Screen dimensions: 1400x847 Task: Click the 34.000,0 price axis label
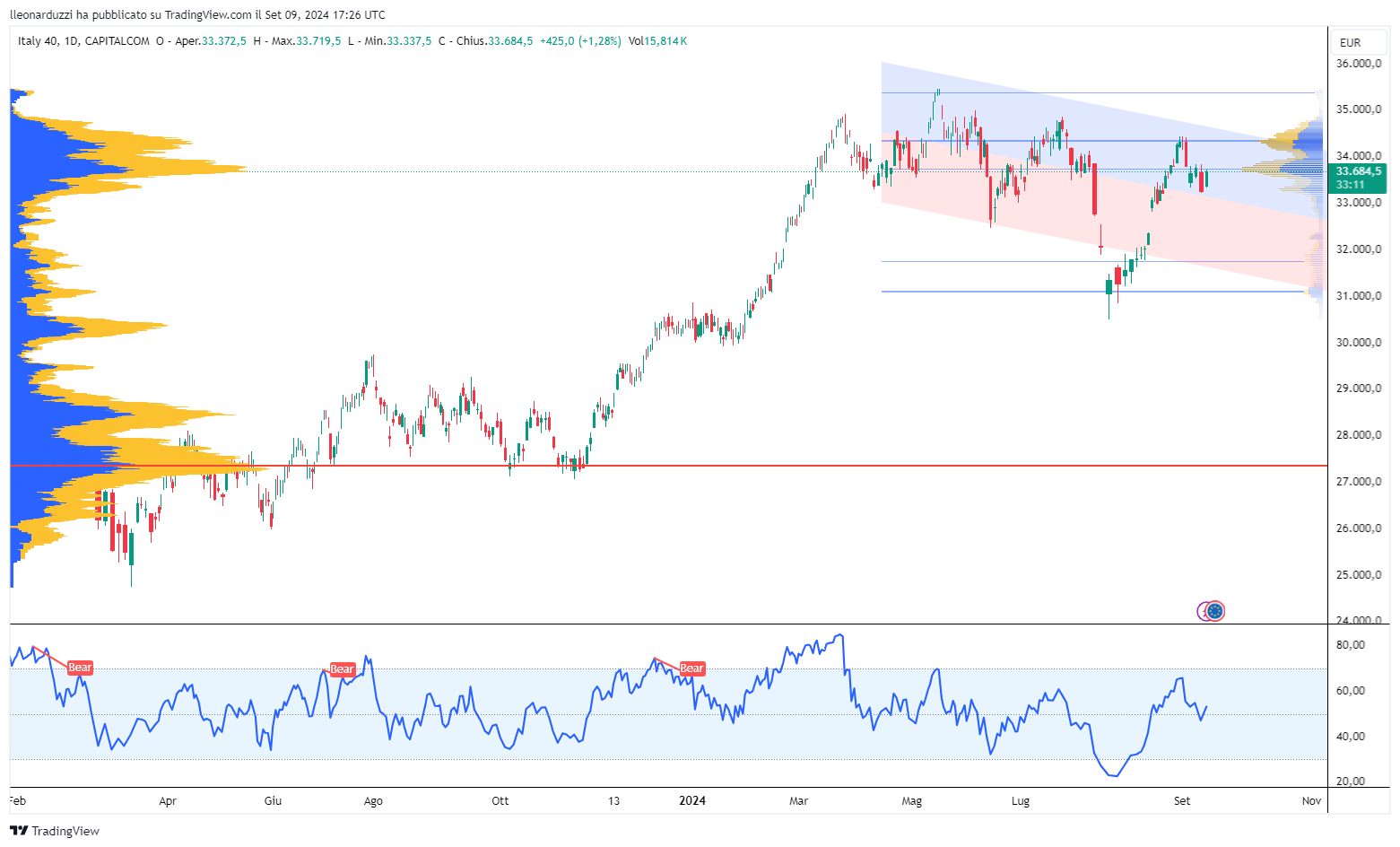(1358, 156)
